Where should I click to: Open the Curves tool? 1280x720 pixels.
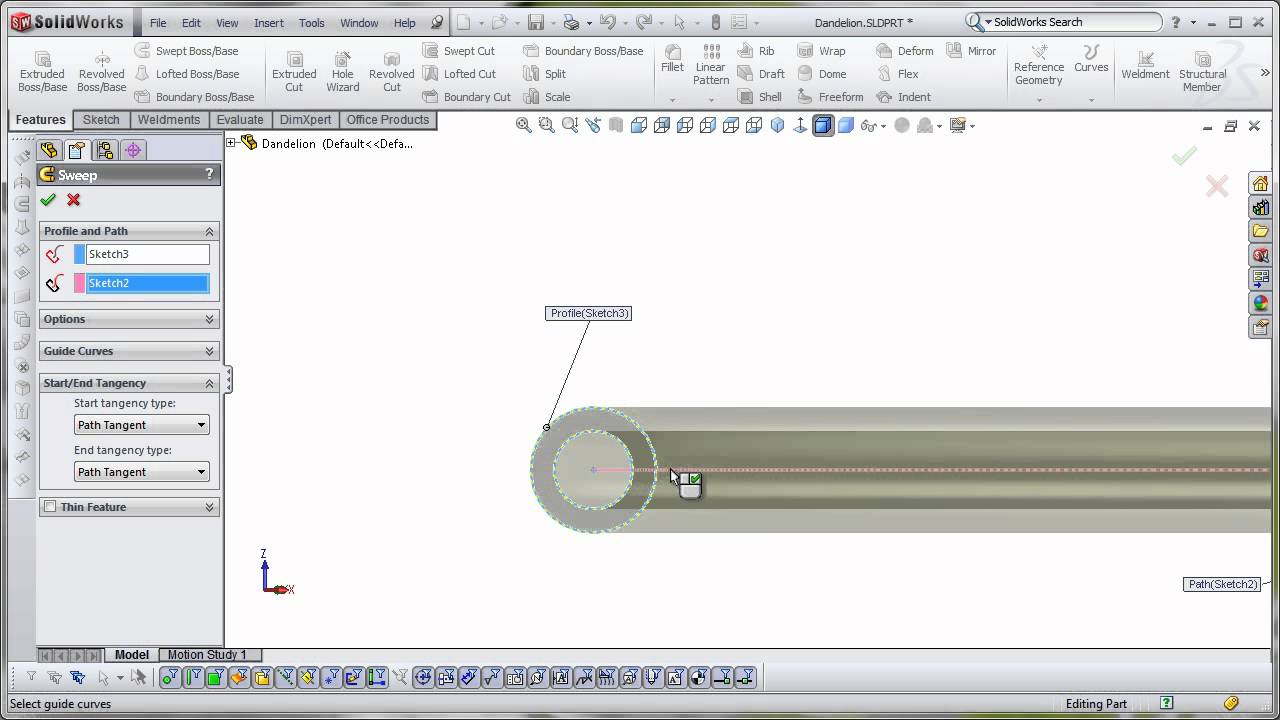(1091, 59)
